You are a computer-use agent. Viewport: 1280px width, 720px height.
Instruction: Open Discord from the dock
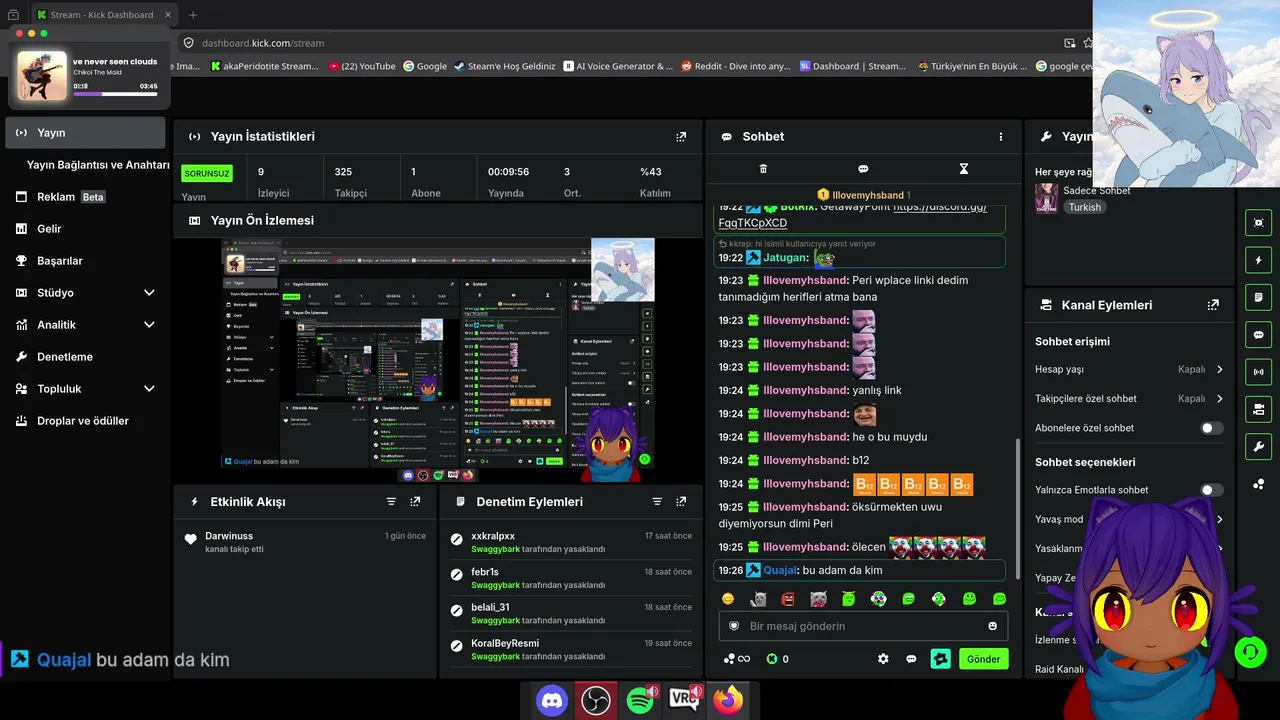[x=552, y=700]
